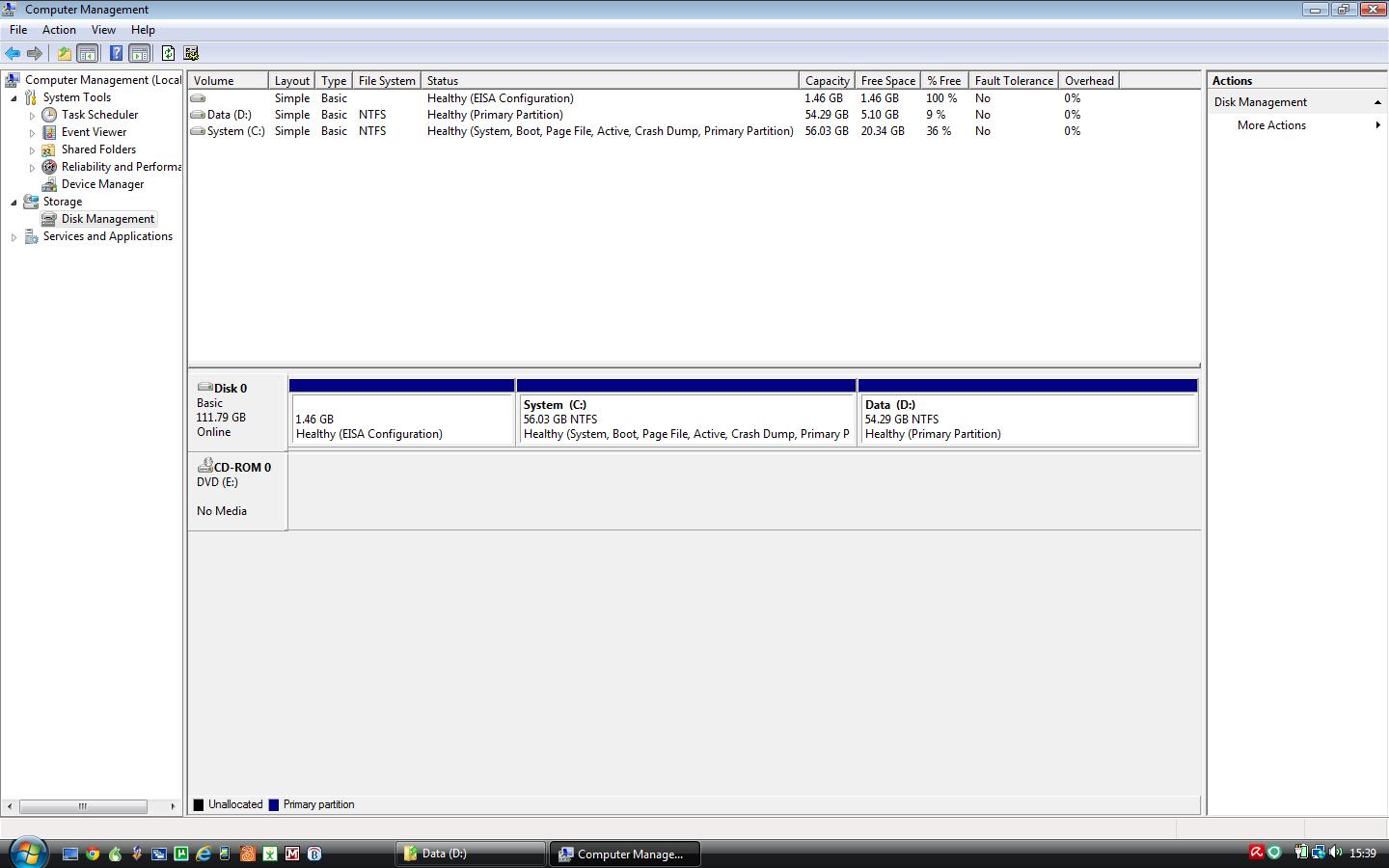Expand the Event Viewer tree node
Image resolution: width=1389 pixels, height=868 pixels.
[31, 132]
